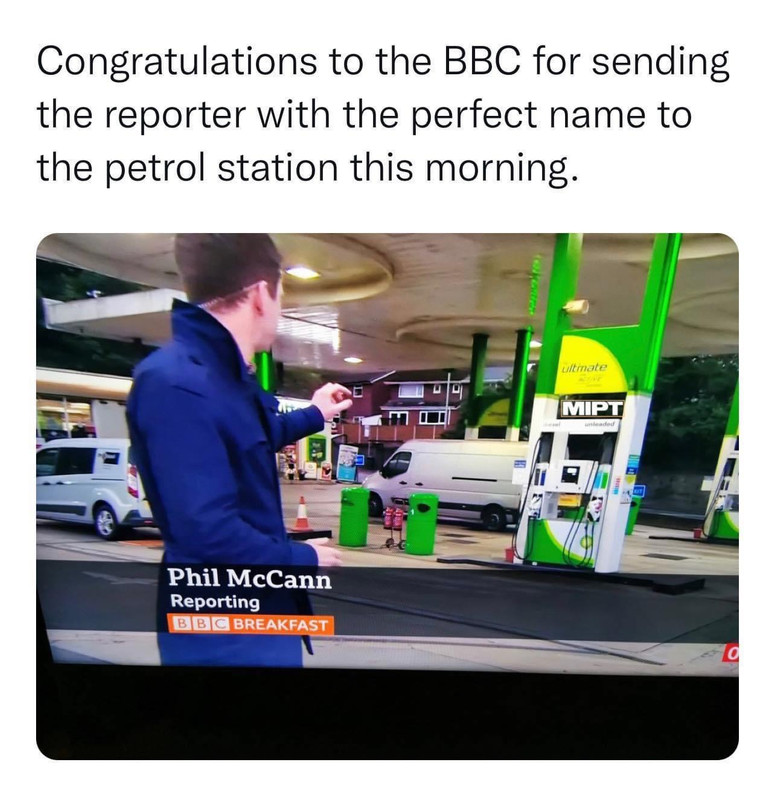This screenshot has height=800, width=775.
Task: Click the red fire extinguishers
Action: 393,518
